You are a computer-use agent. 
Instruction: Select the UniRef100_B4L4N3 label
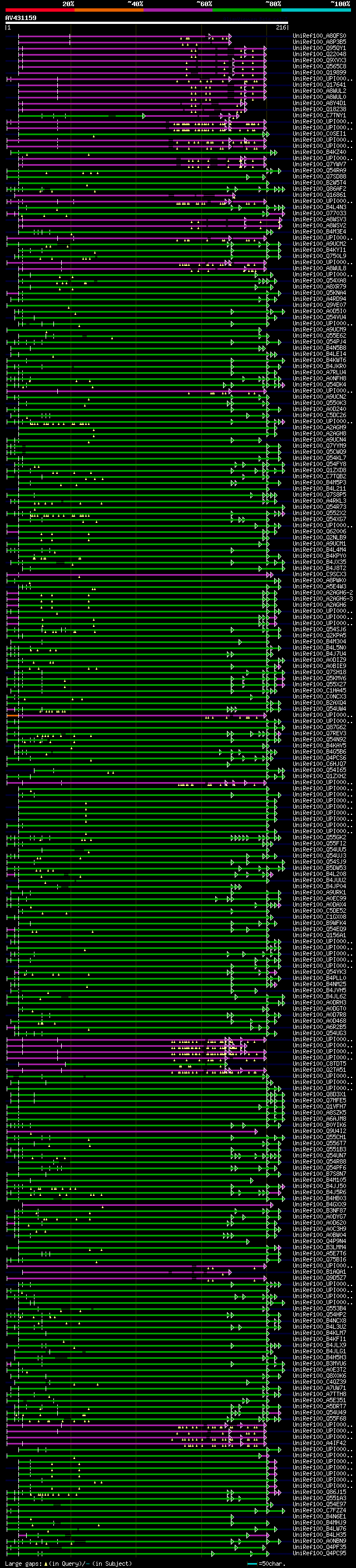coord(319,207)
